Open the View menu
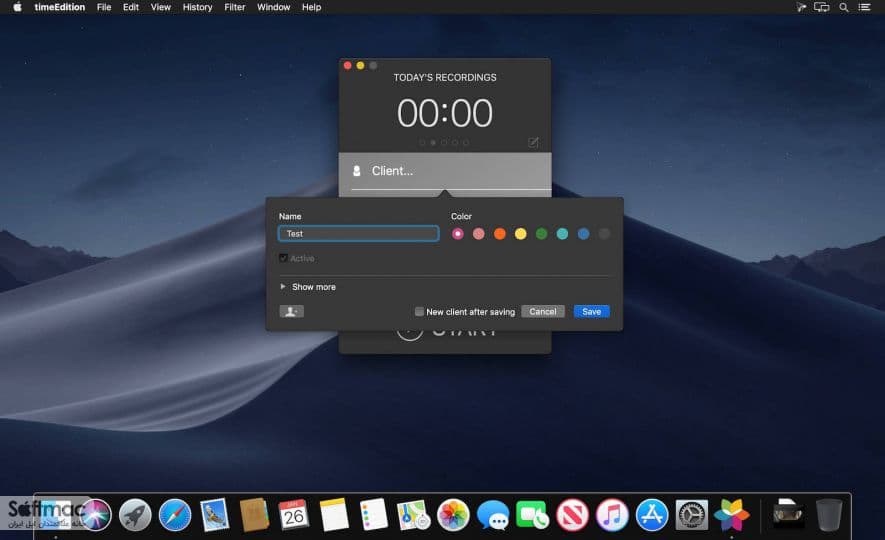The height and width of the screenshot is (540, 885). 160,7
